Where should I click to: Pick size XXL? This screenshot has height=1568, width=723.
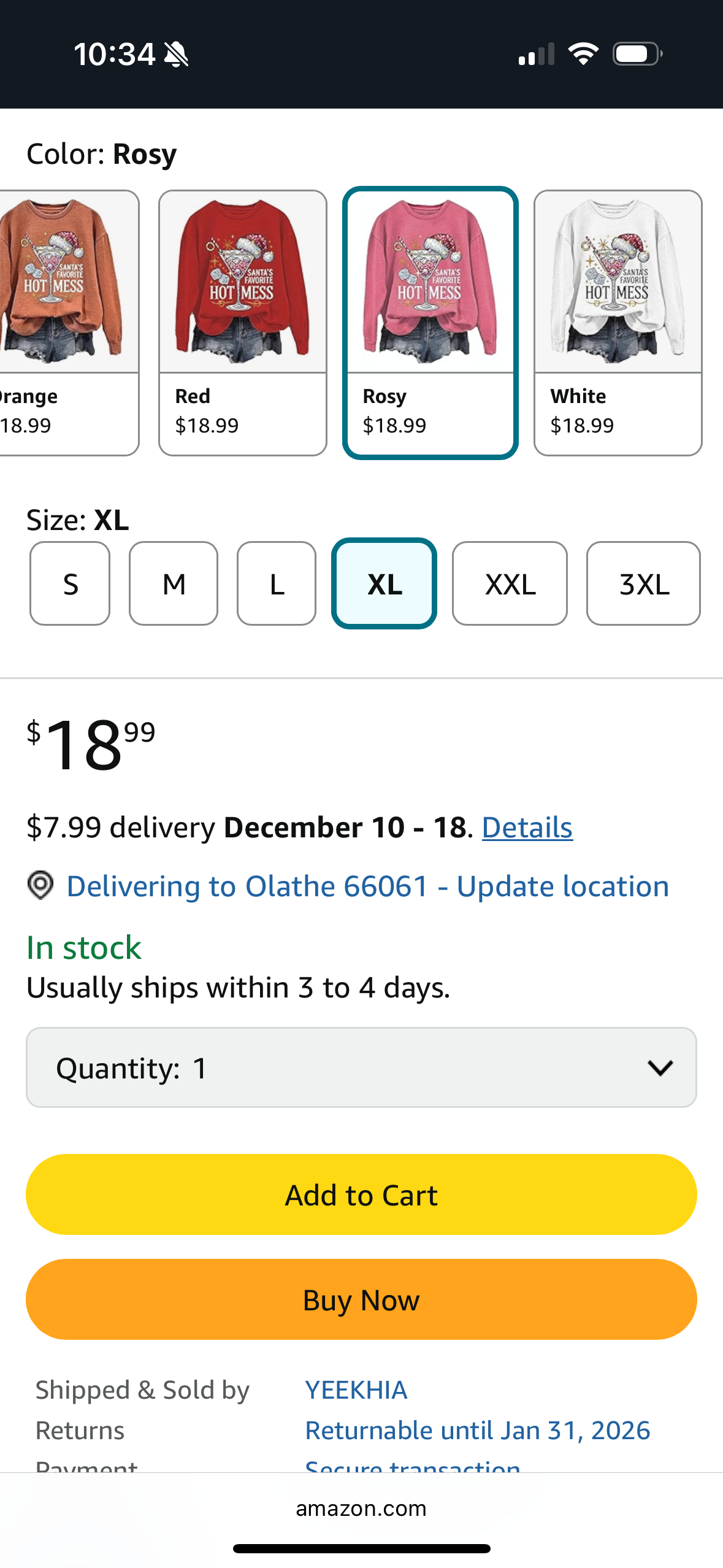tap(510, 583)
